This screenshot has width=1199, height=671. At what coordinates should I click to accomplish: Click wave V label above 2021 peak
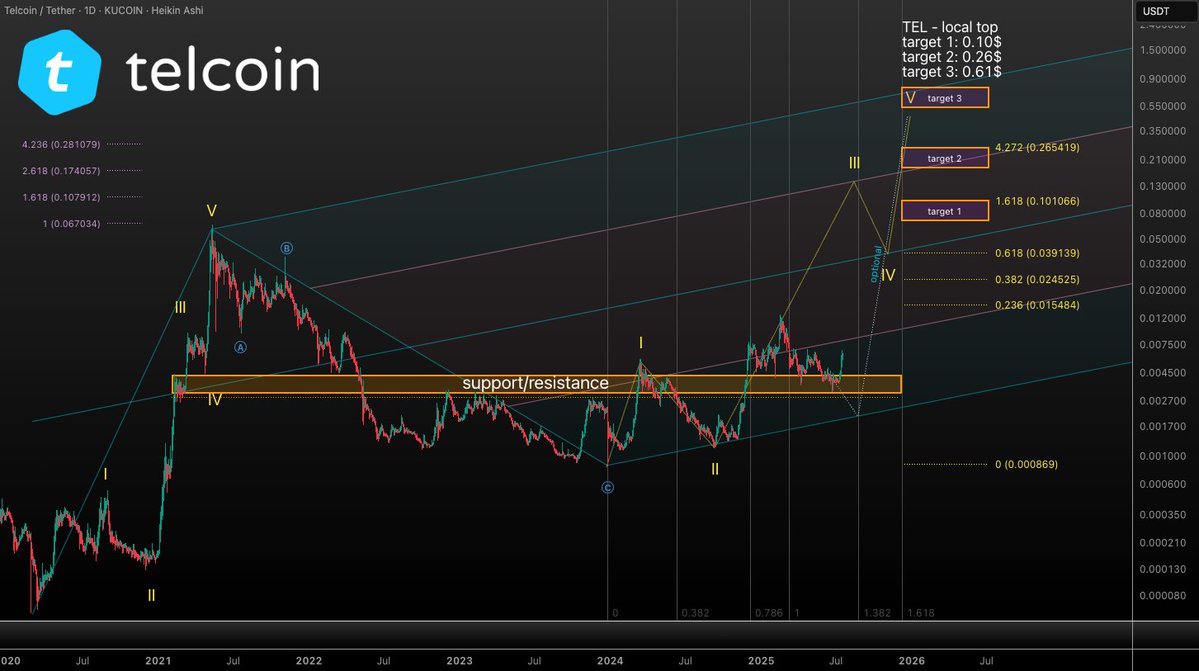(211, 211)
